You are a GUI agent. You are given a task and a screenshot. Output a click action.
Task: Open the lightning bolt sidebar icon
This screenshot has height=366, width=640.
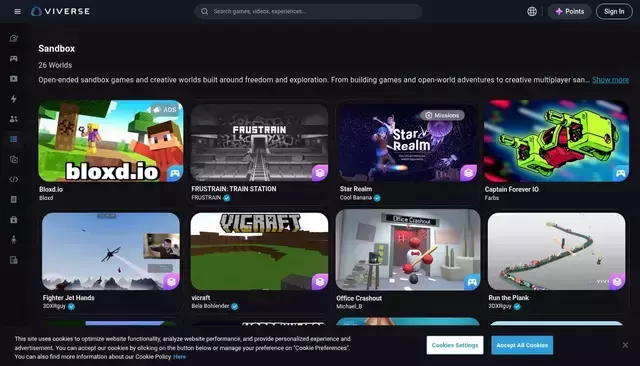tap(13, 99)
